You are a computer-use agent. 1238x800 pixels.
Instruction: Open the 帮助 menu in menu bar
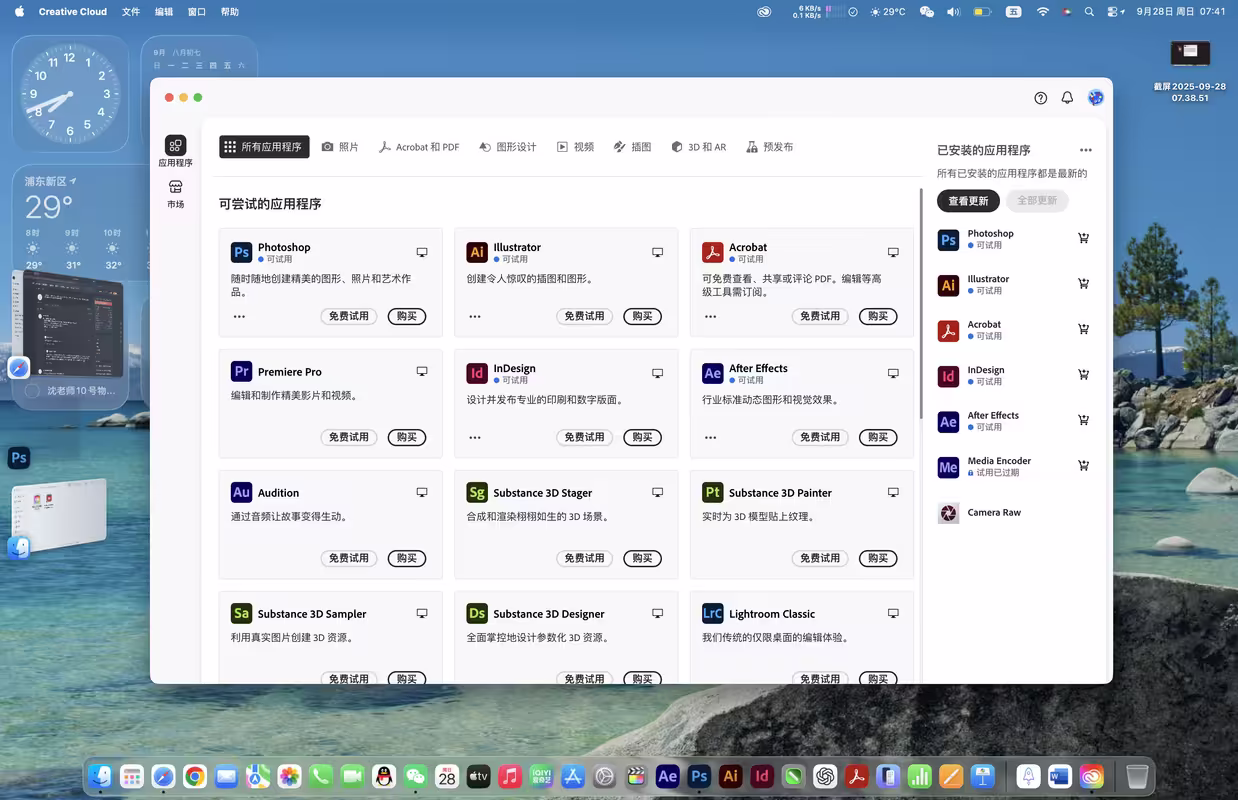(x=230, y=12)
